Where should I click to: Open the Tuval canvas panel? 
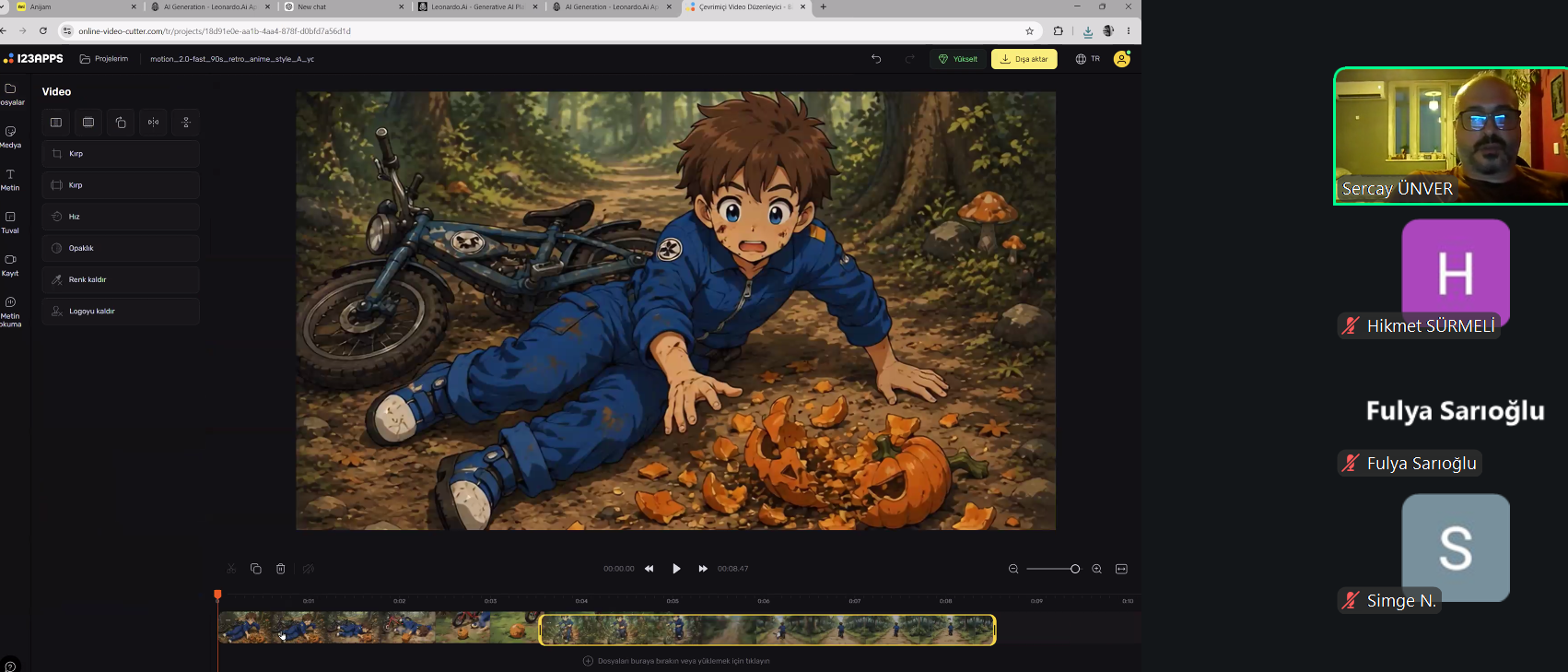[11, 222]
